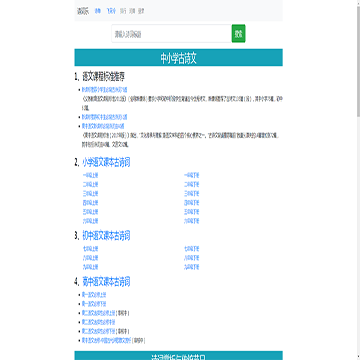
Task: Open 八年级上册 poems link
Action: (90, 258)
